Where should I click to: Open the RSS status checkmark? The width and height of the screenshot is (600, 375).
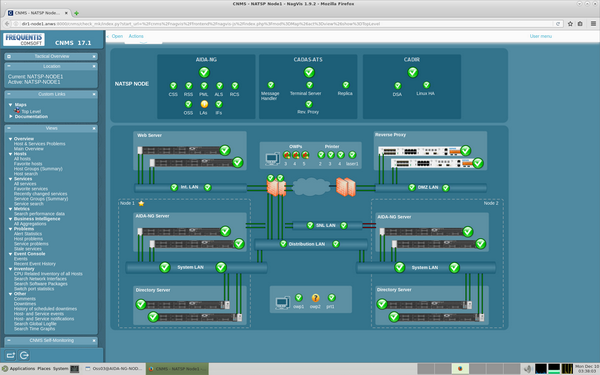189,86
